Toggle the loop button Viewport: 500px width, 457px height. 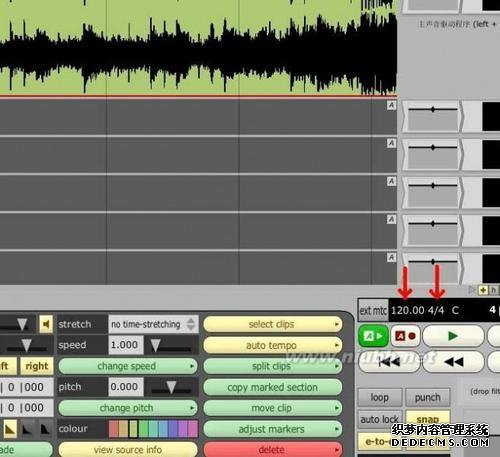click(x=380, y=397)
